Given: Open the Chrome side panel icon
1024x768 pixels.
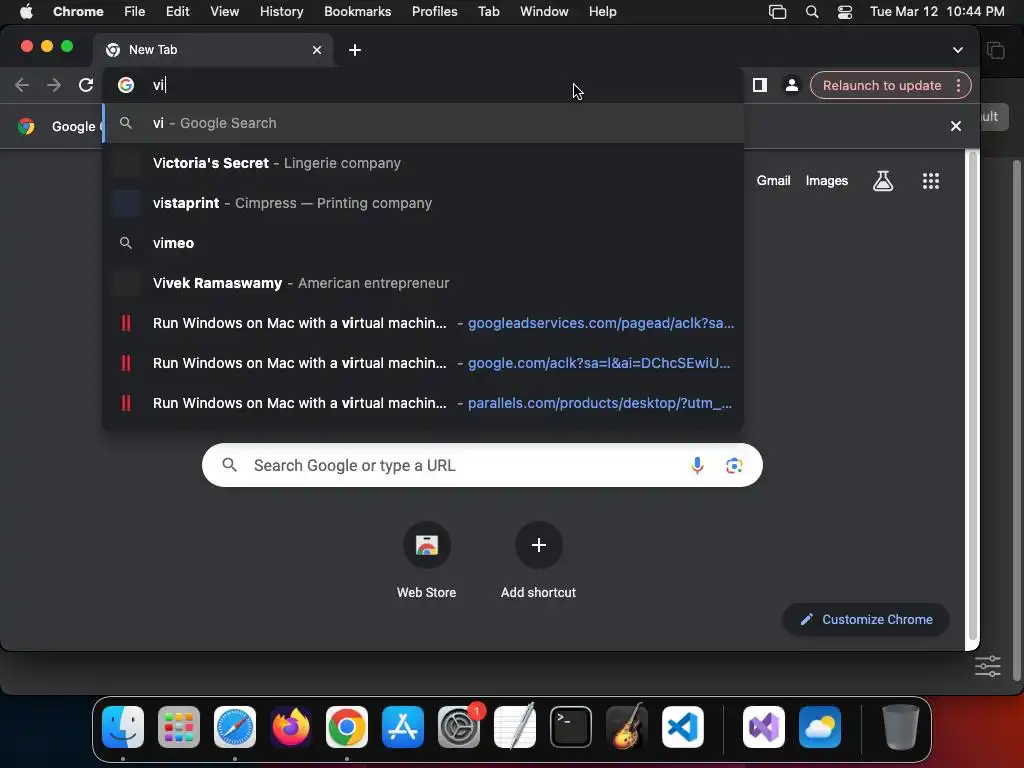Looking at the screenshot, I should click(x=760, y=85).
